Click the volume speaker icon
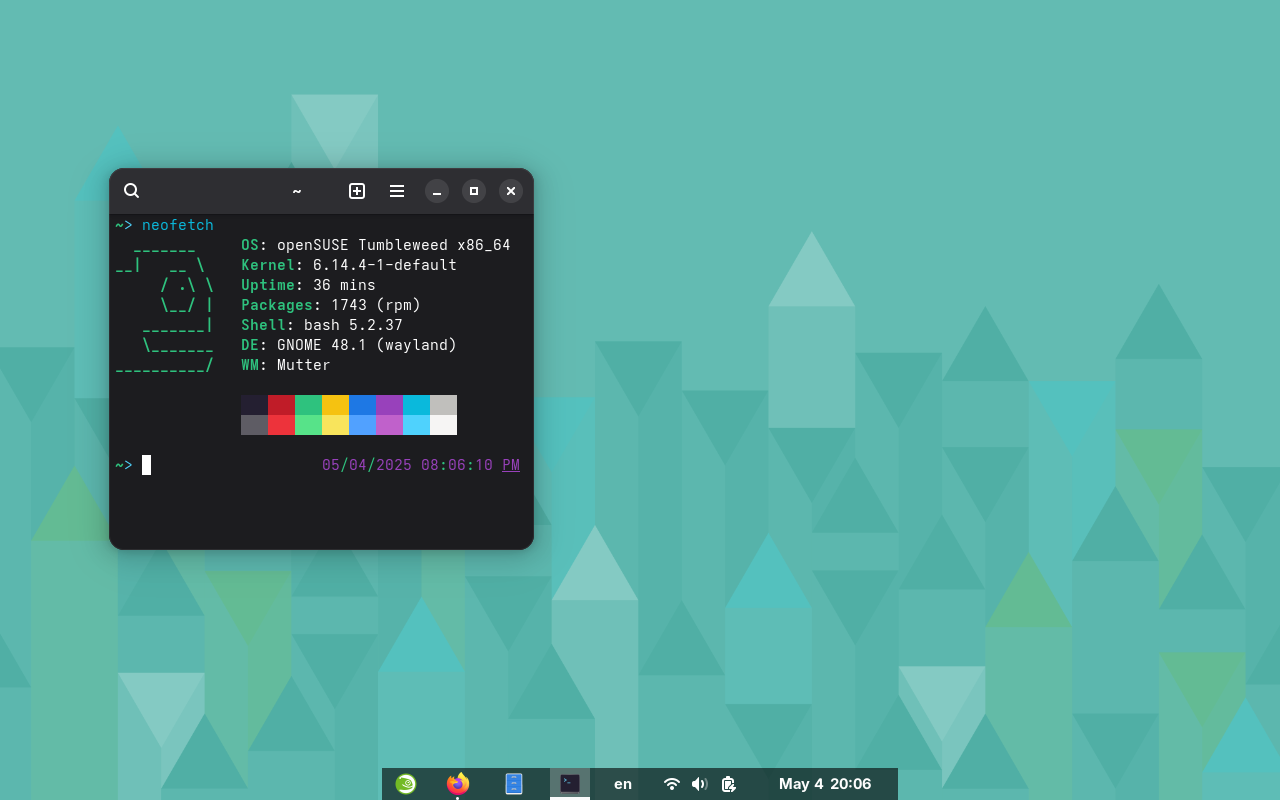1280x800 pixels. pyautogui.click(x=700, y=784)
